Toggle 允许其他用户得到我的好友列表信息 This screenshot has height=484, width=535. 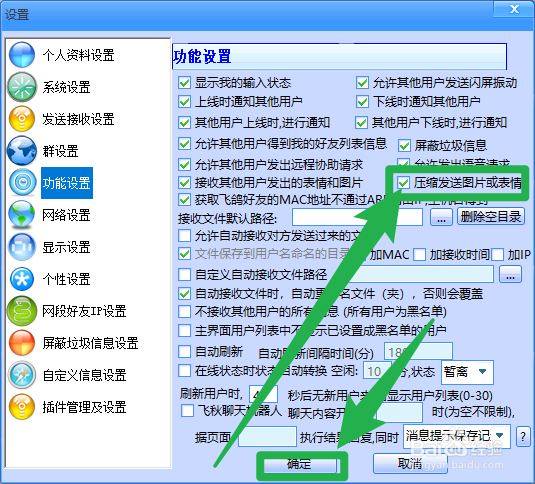point(184,144)
